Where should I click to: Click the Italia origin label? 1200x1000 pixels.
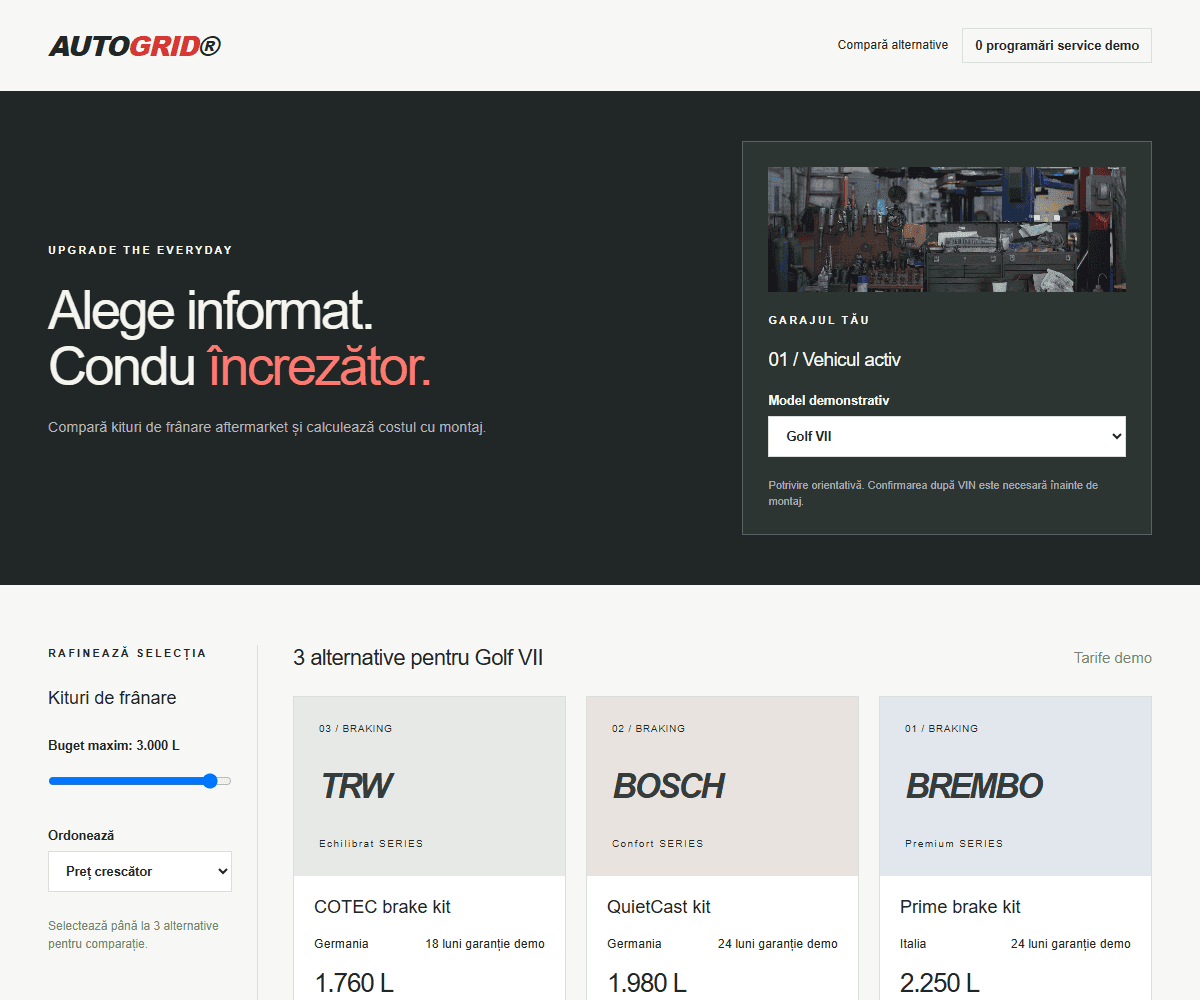pos(913,944)
